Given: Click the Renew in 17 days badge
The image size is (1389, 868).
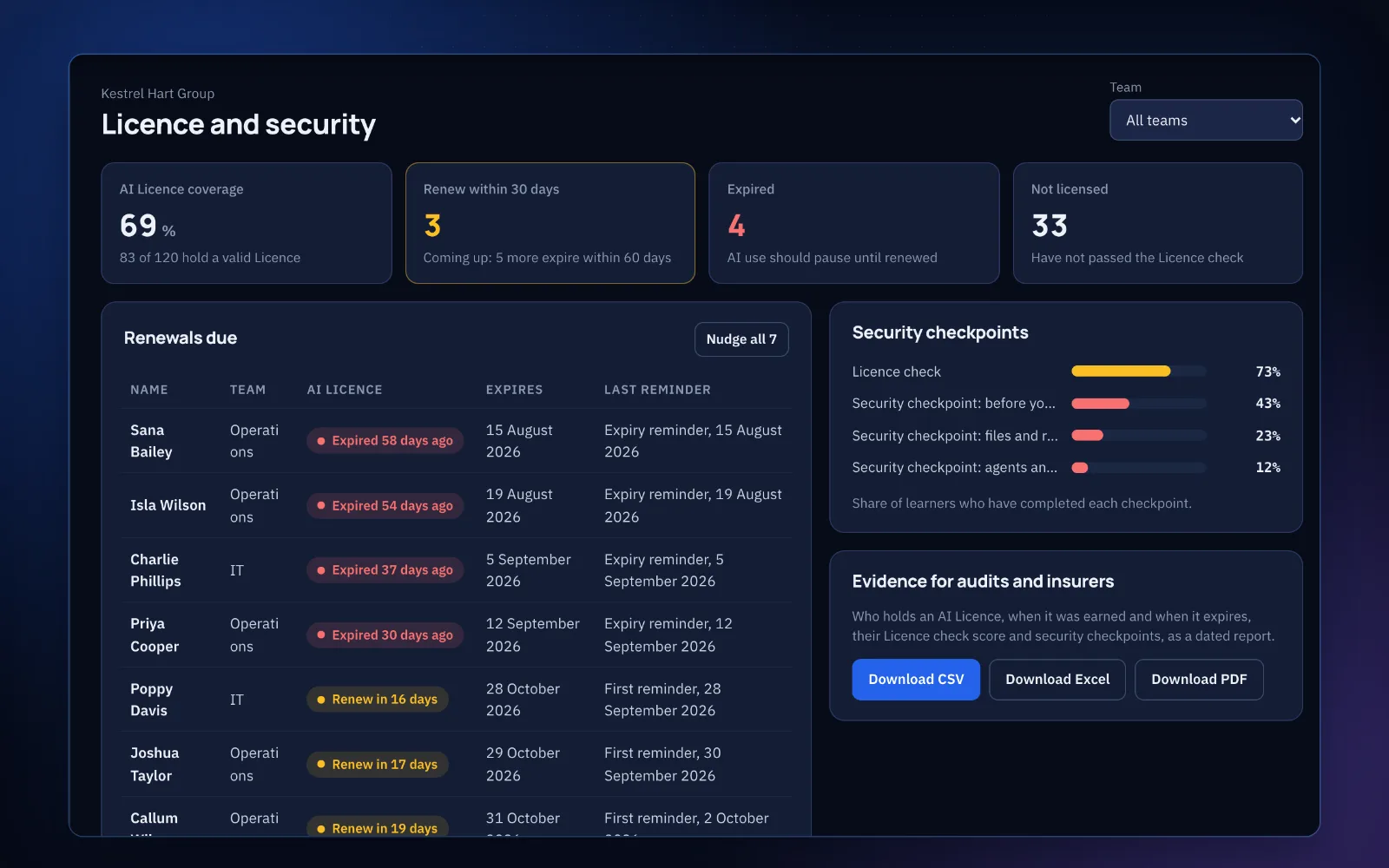Looking at the screenshot, I should tap(378, 765).
